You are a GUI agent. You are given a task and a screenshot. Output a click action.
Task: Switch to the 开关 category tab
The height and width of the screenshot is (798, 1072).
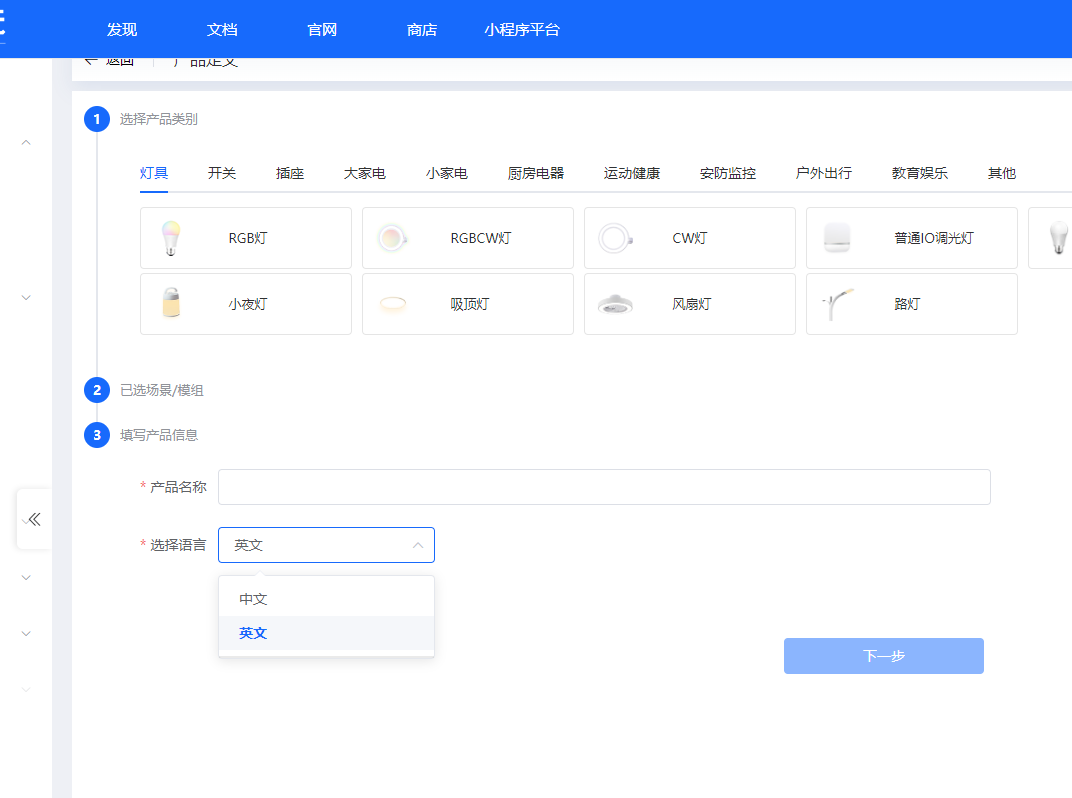coord(221,172)
